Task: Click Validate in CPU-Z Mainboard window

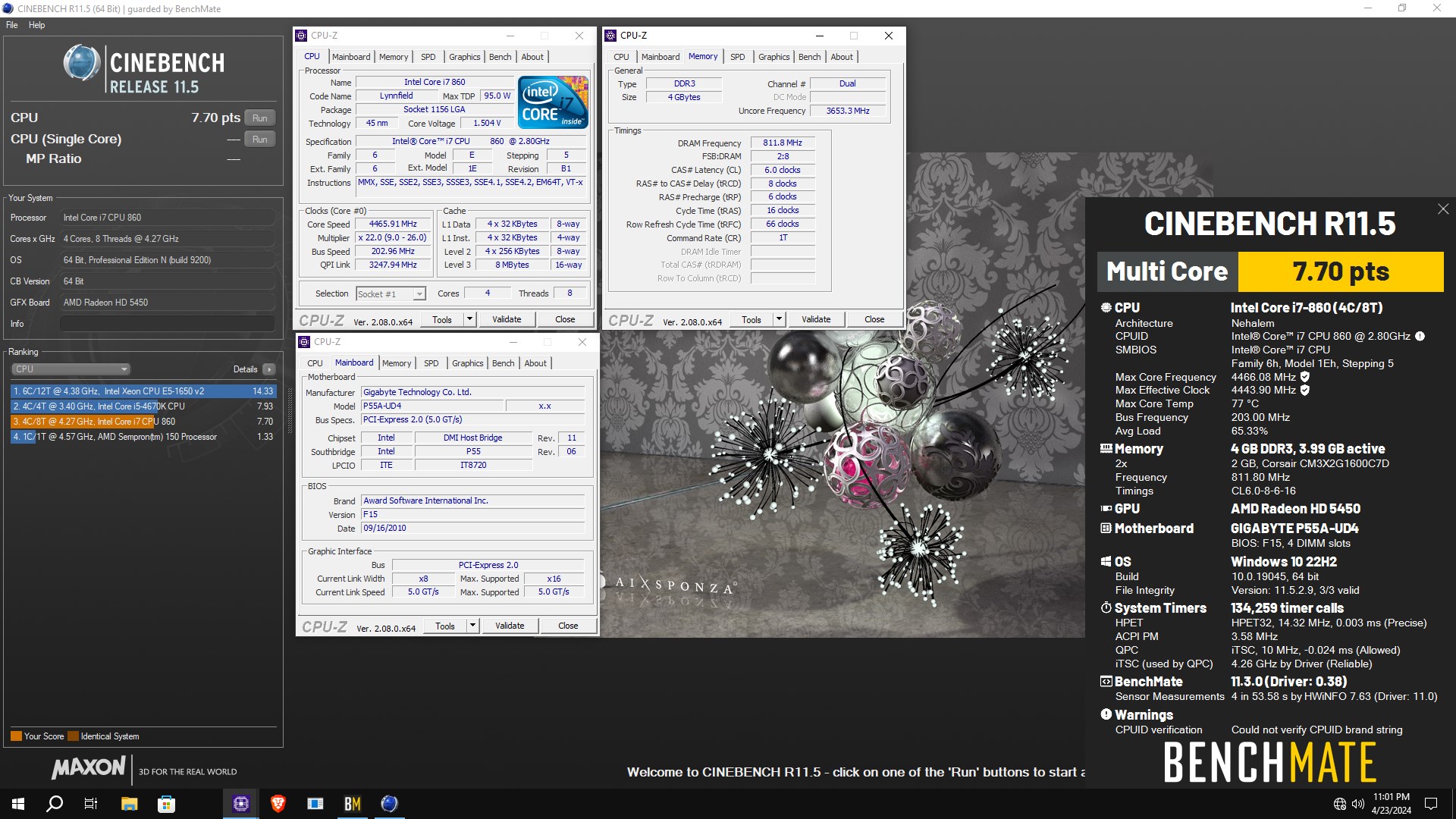Action: click(510, 626)
